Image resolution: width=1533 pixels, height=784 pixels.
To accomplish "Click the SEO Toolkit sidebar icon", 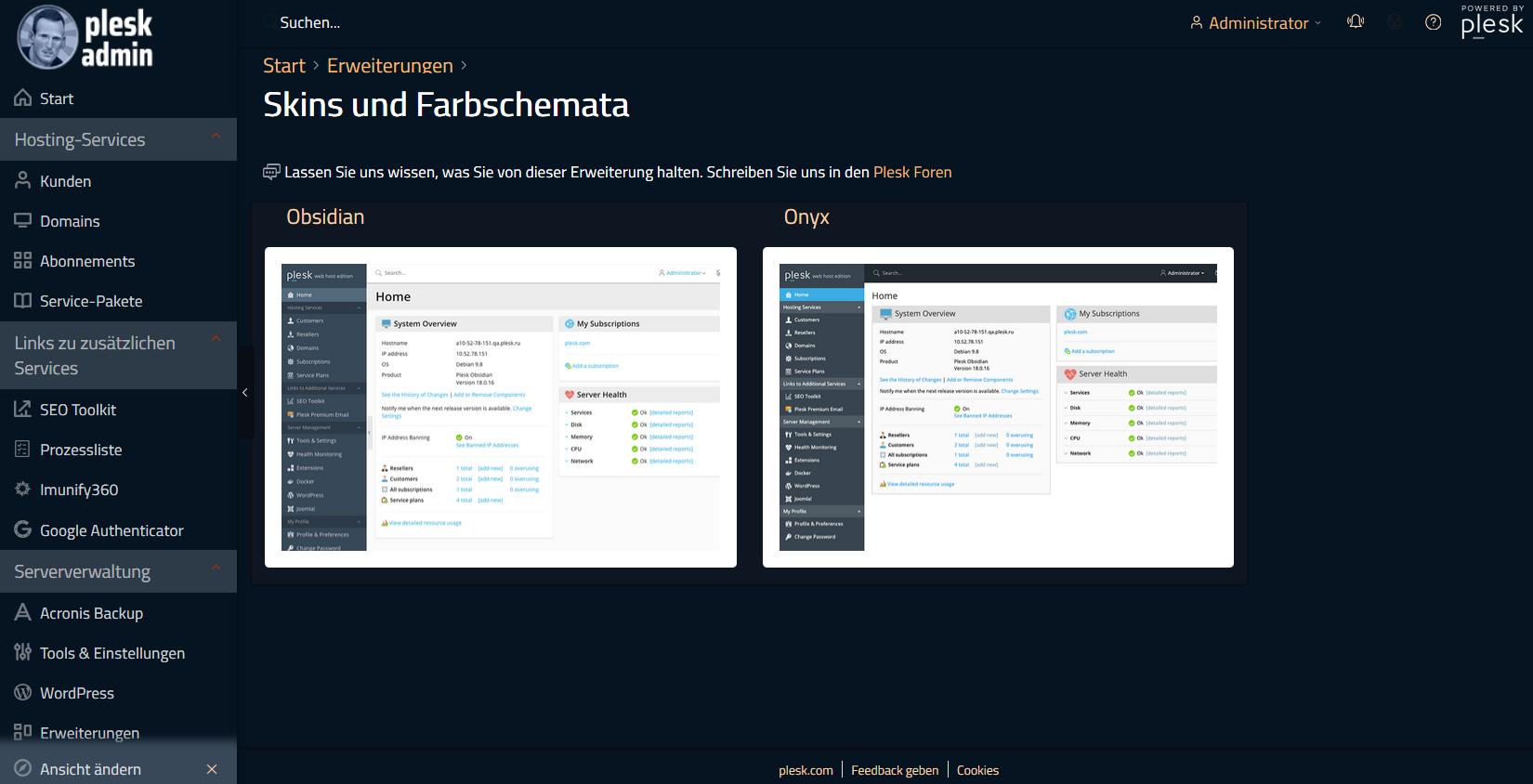I will tap(23, 409).
